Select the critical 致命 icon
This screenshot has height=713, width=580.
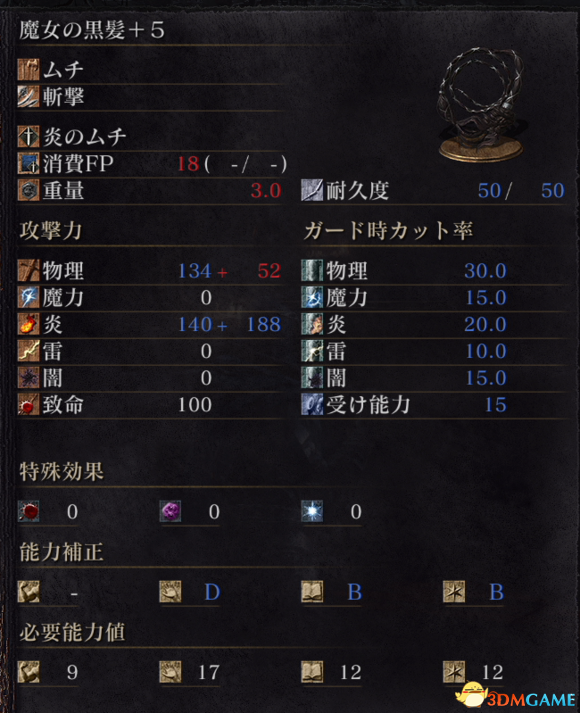28,405
